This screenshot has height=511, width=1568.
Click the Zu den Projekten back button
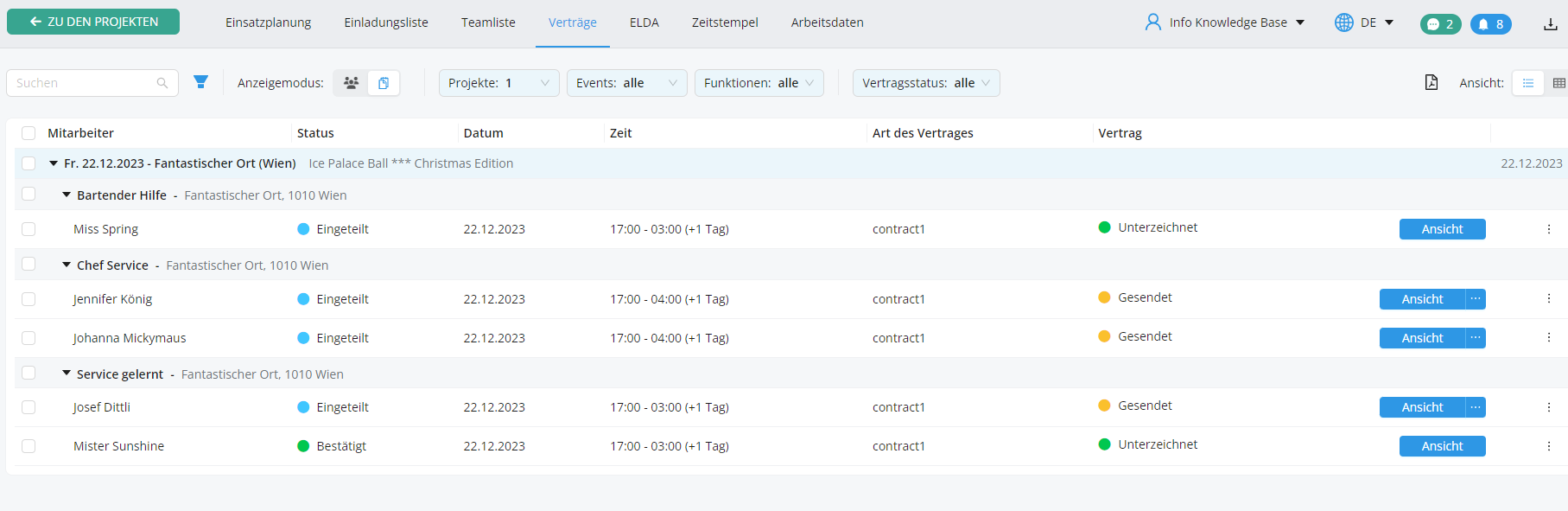pyautogui.click(x=93, y=22)
